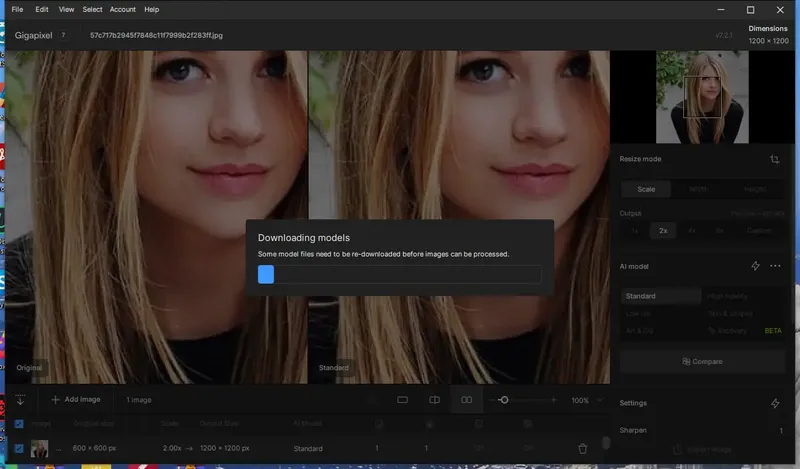Image resolution: width=800 pixels, height=469 pixels.
Task: Click the Compare button
Action: point(701,361)
